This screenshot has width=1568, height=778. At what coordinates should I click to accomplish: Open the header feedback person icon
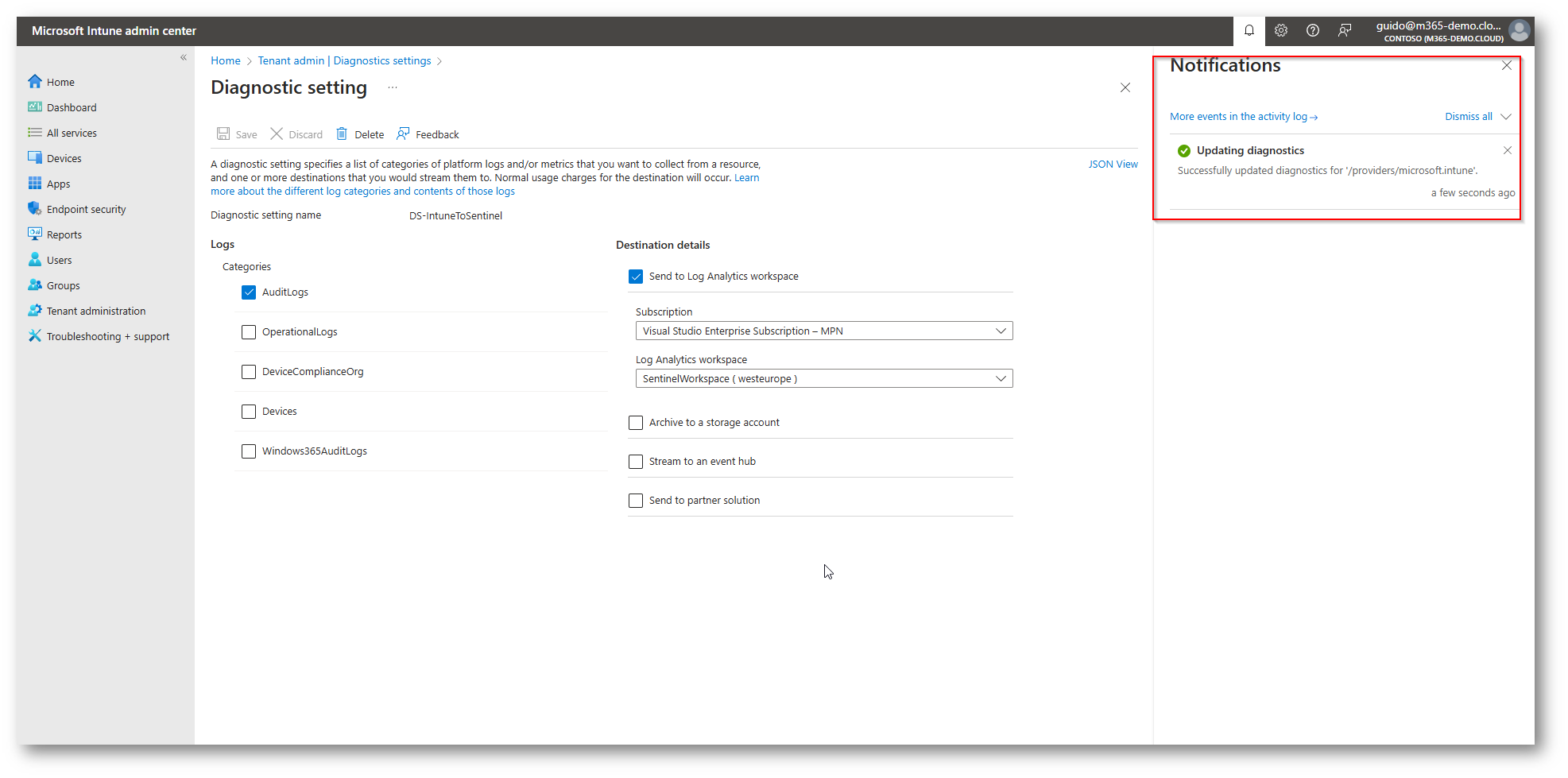pos(1345,30)
